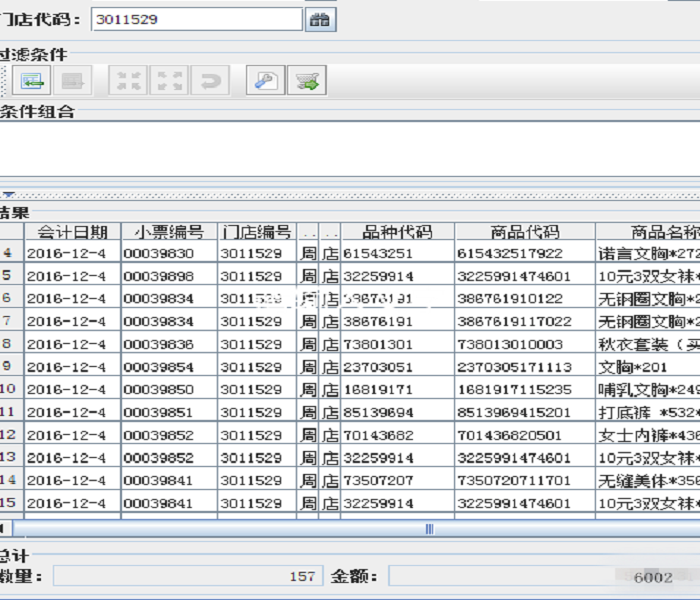
Task: Click into the 门店代码 input field
Action: (196, 19)
